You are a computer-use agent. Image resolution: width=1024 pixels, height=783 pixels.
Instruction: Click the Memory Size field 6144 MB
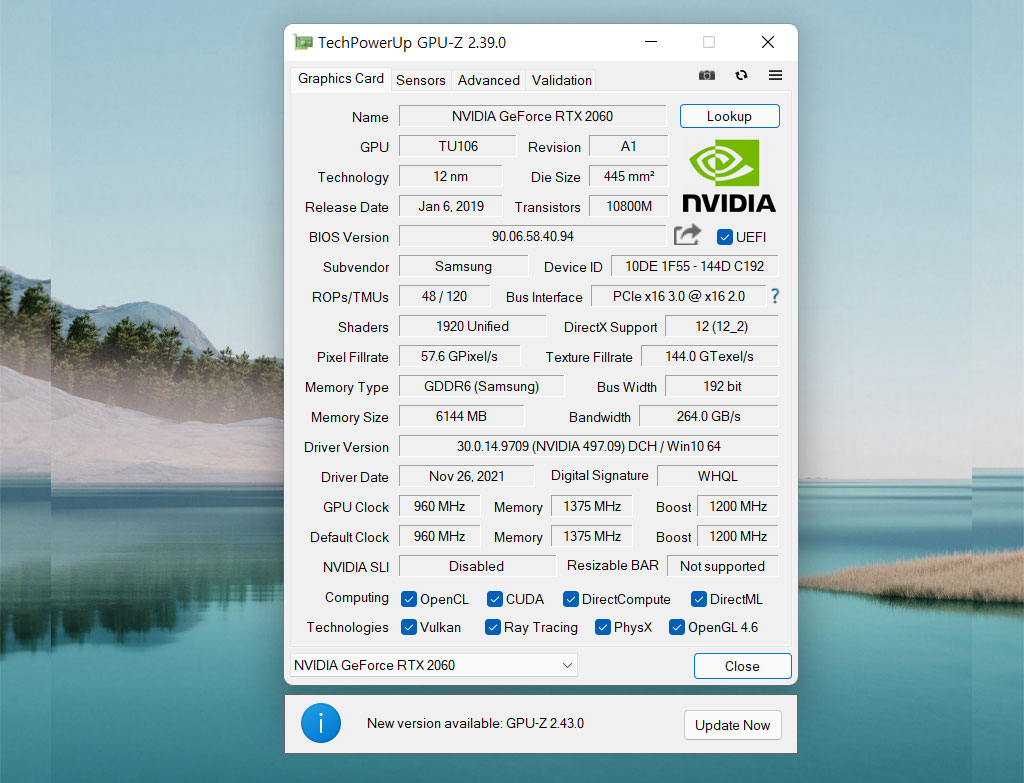click(462, 416)
